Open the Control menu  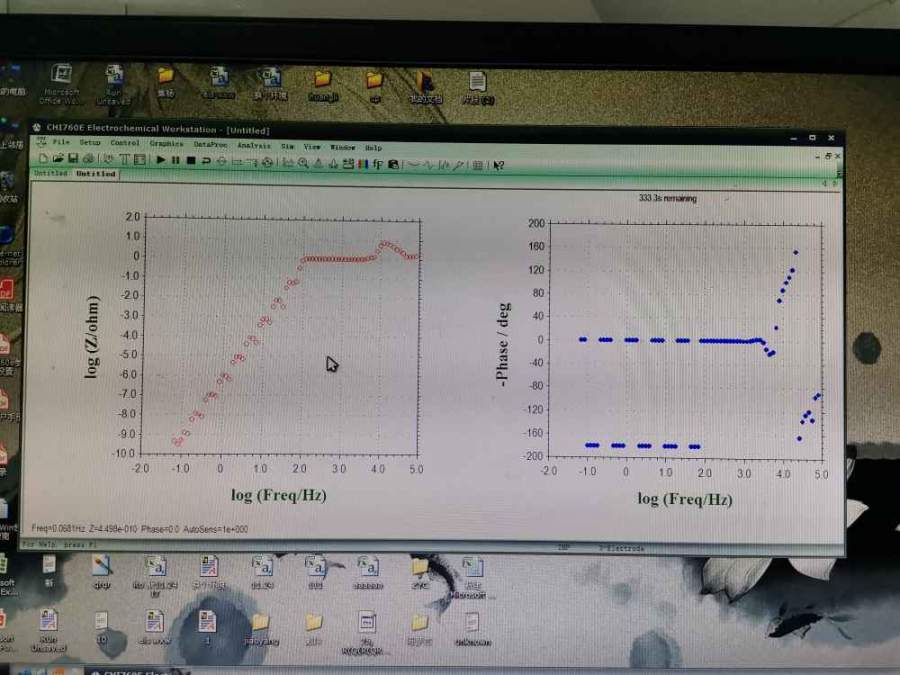125,143
